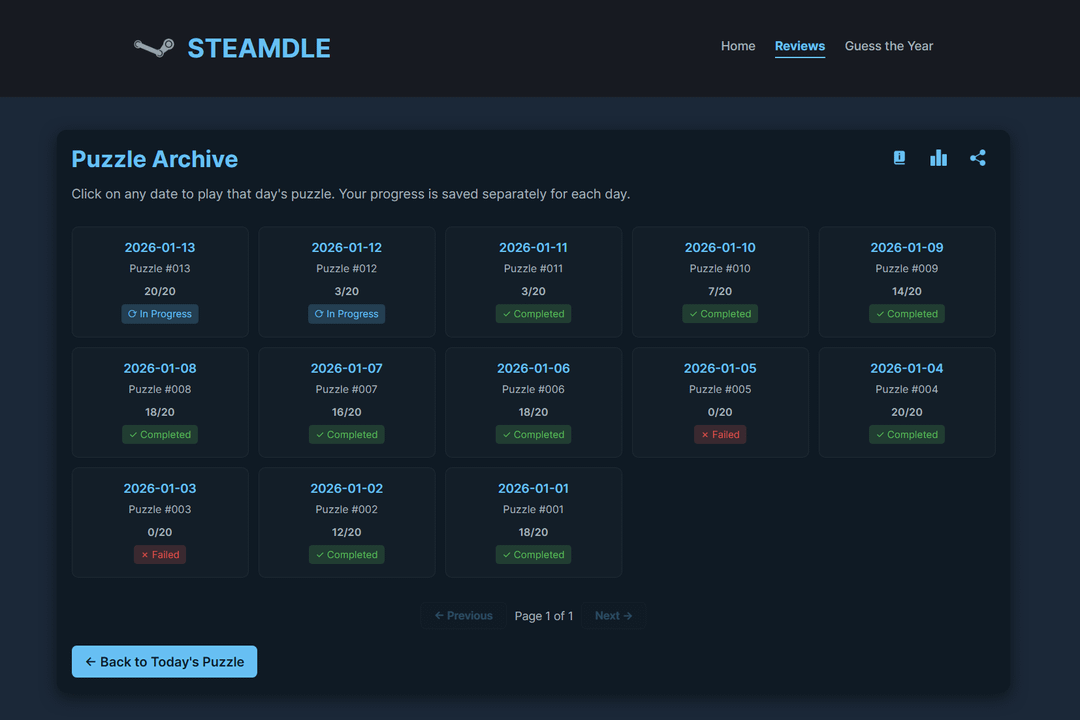The image size is (1080, 720).
Task: Open puzzle dated 2026-01-11
Action: 533,248
